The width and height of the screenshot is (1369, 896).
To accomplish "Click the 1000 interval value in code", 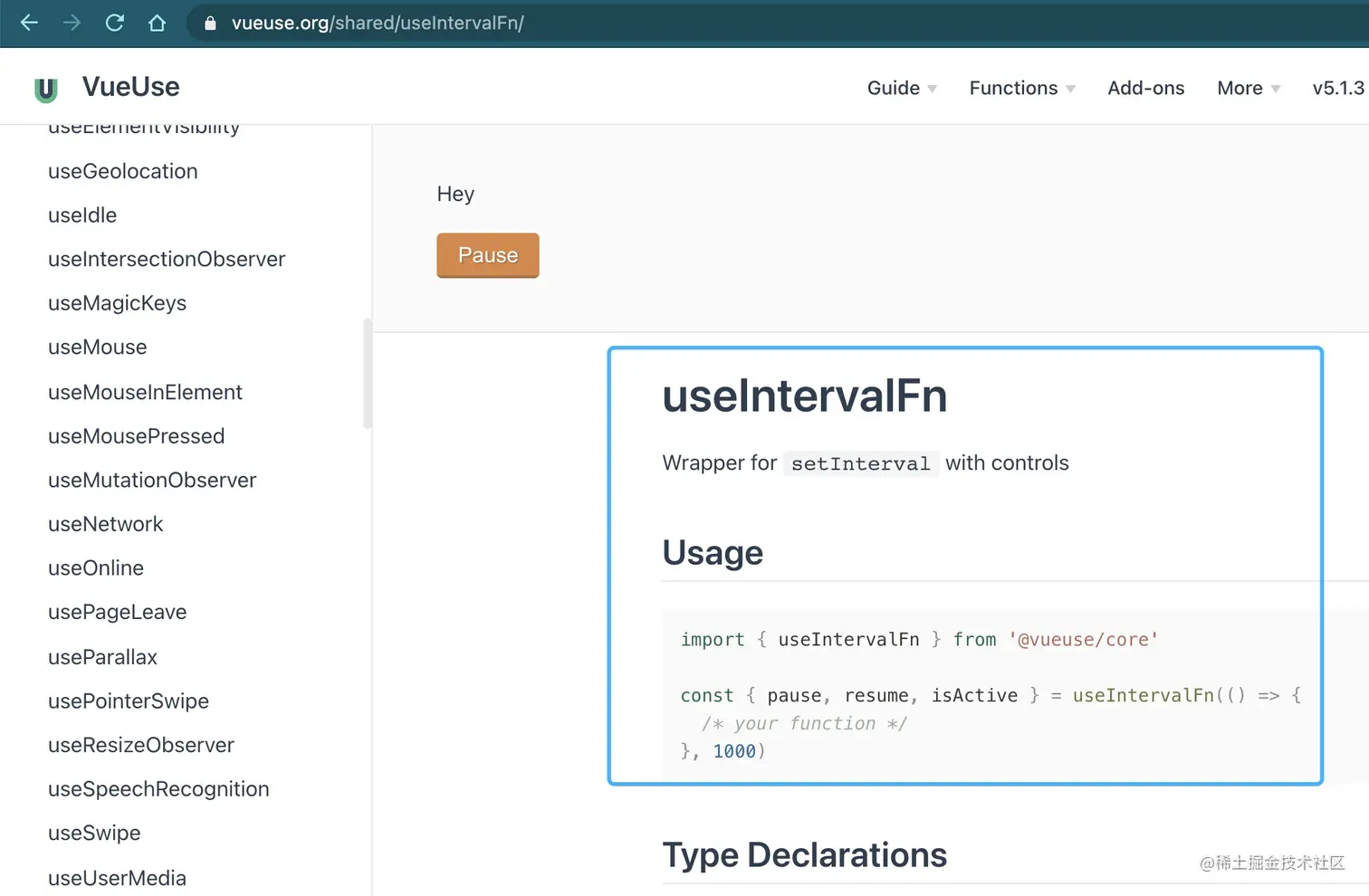I will pyautogui.click(x=734, y=751).
